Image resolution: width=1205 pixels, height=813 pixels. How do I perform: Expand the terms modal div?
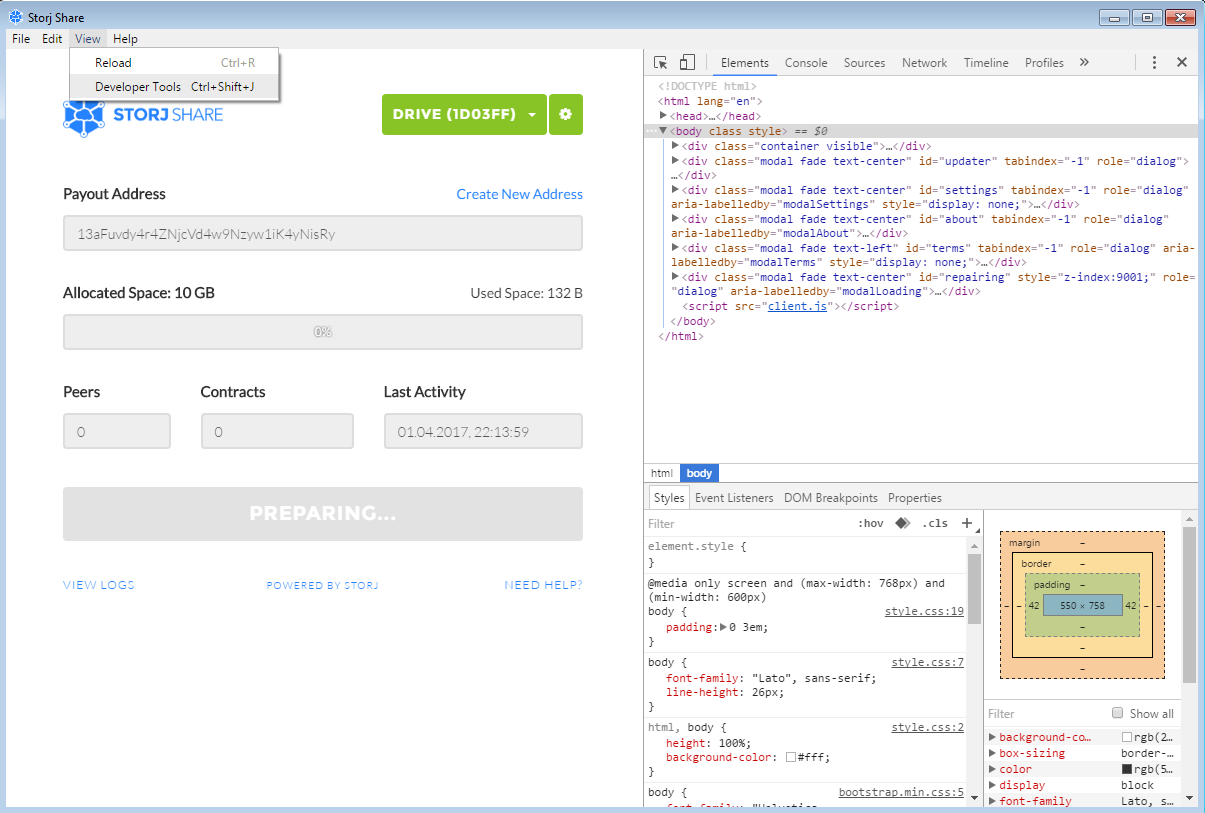[676, 247]
